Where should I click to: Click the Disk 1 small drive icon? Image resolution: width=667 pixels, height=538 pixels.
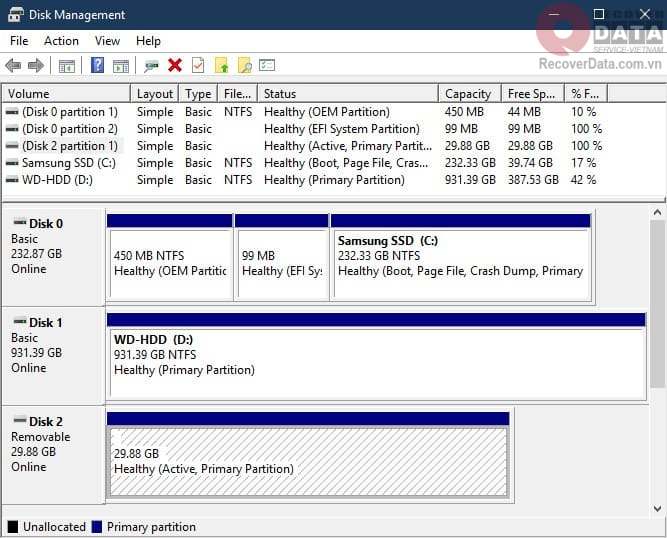20,321
